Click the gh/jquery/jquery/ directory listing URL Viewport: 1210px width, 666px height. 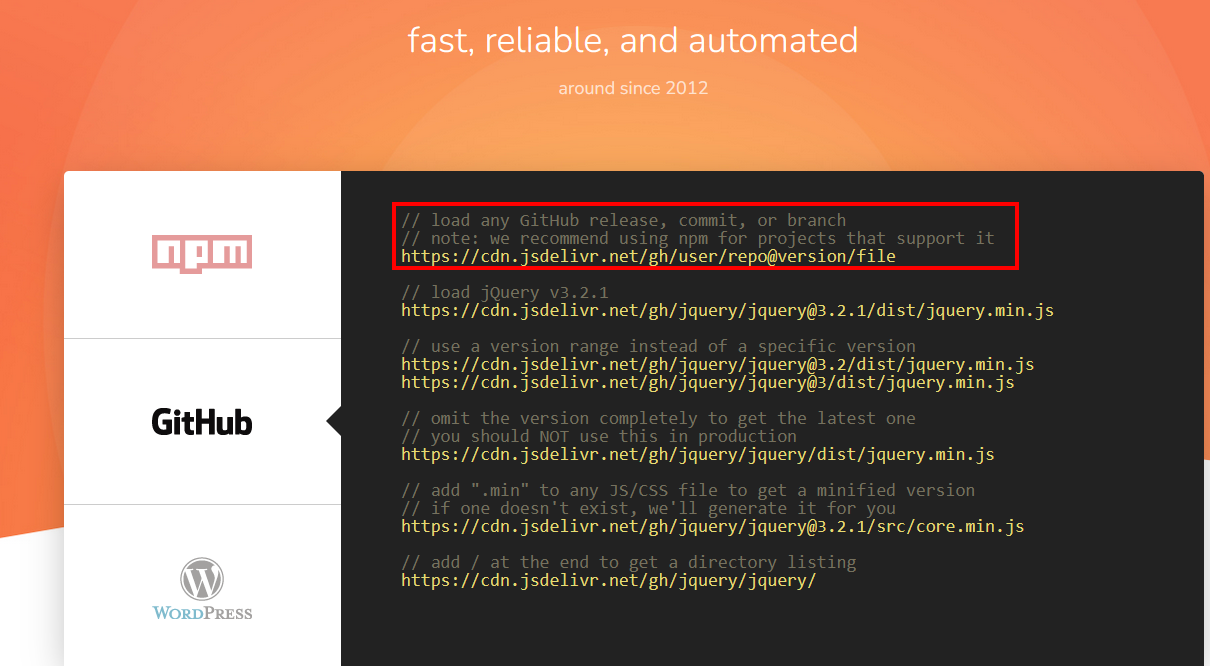pos(608,581)
